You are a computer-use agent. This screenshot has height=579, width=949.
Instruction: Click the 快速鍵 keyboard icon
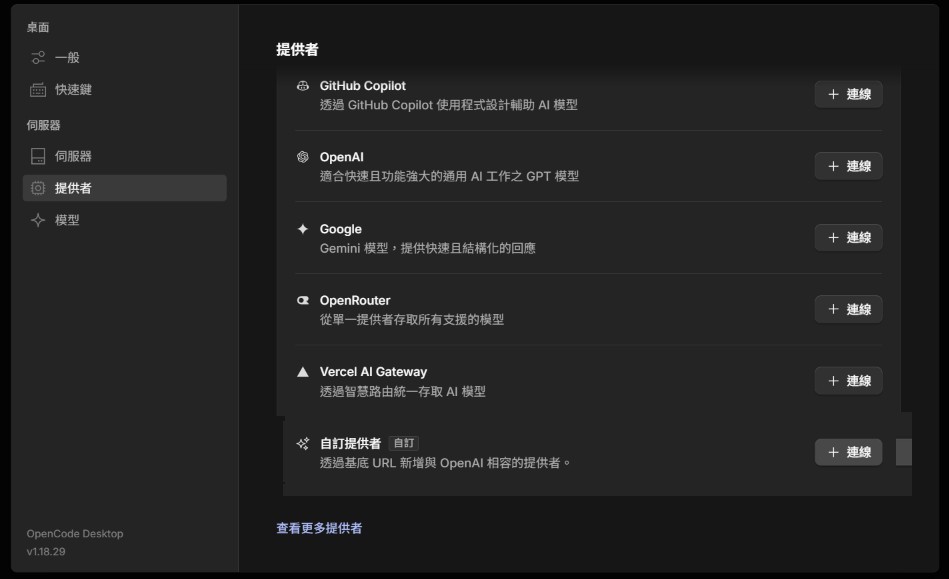tap(38, 90)
